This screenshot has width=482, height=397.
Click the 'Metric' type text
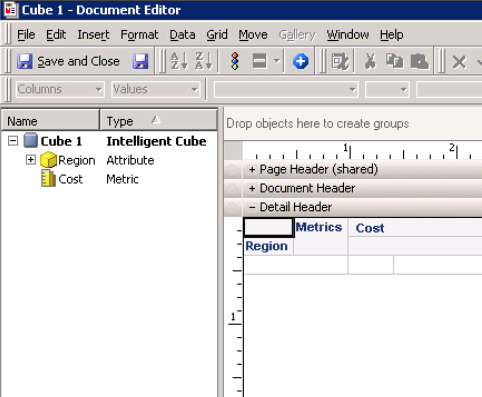122,179
